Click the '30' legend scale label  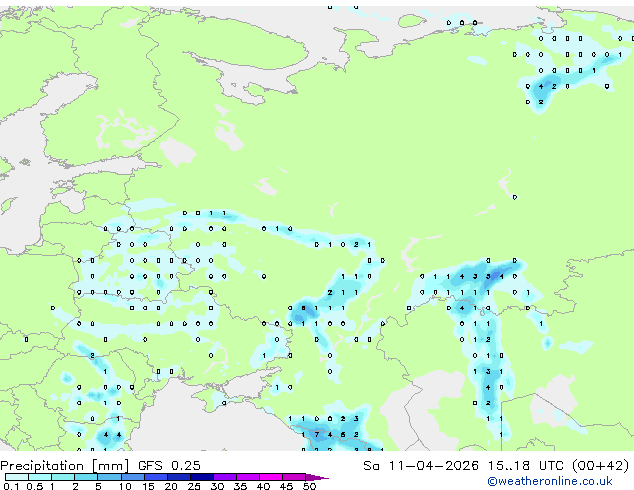pyautogui.click(x=217, y=486)
